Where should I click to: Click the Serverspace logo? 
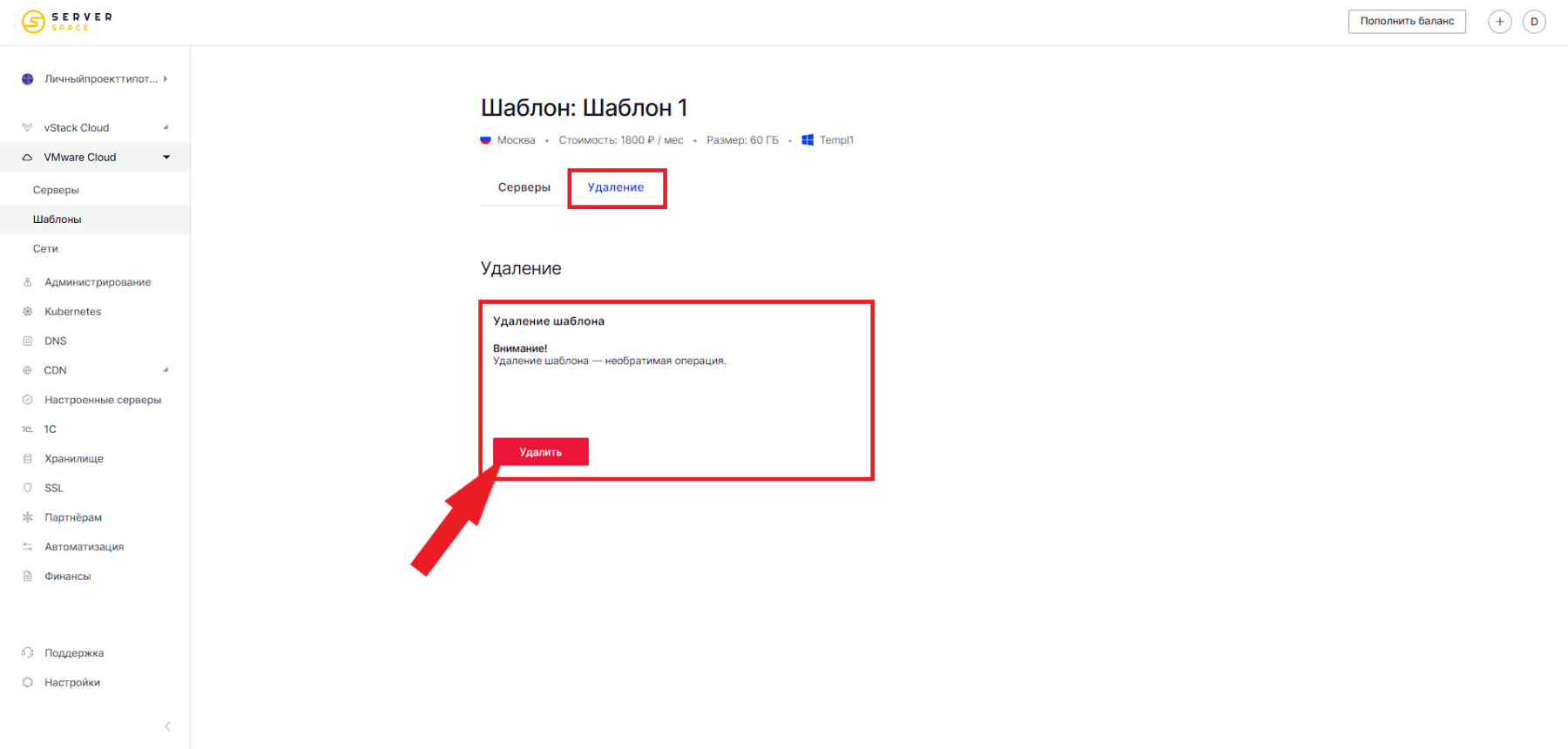click(x=67, y=21)
